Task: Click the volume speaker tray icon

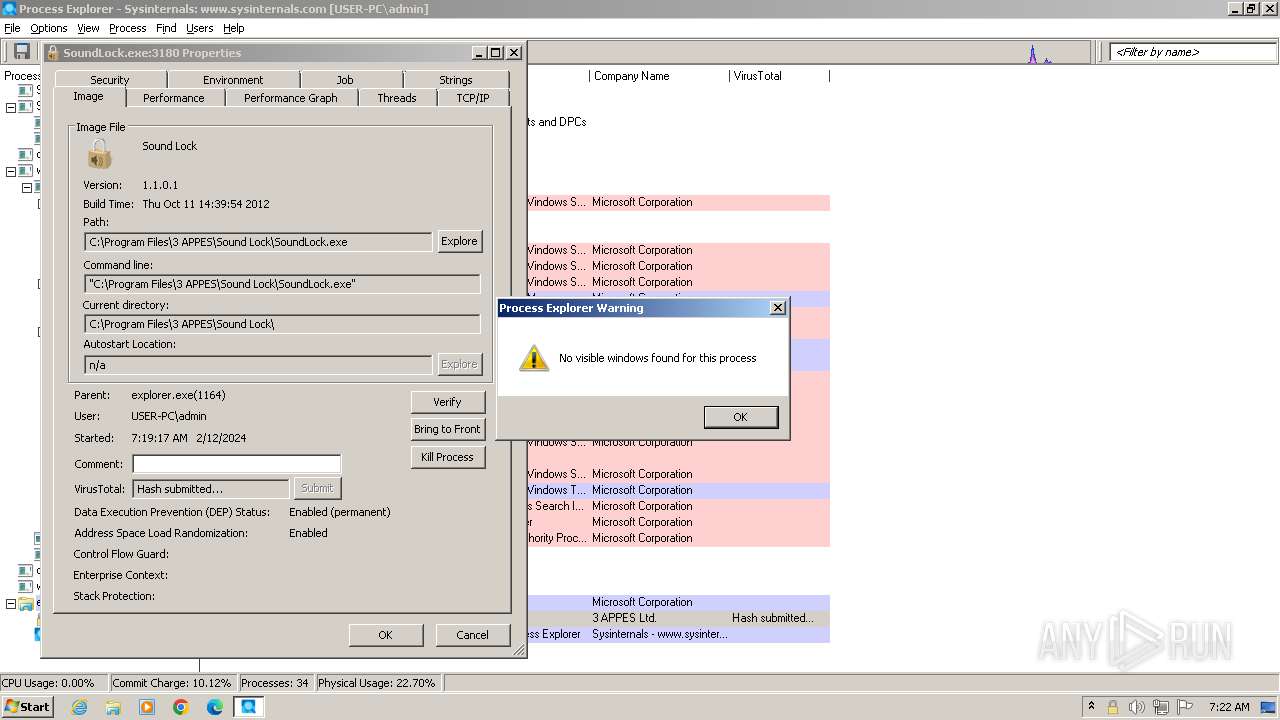Action: [x=1137, y=707]
